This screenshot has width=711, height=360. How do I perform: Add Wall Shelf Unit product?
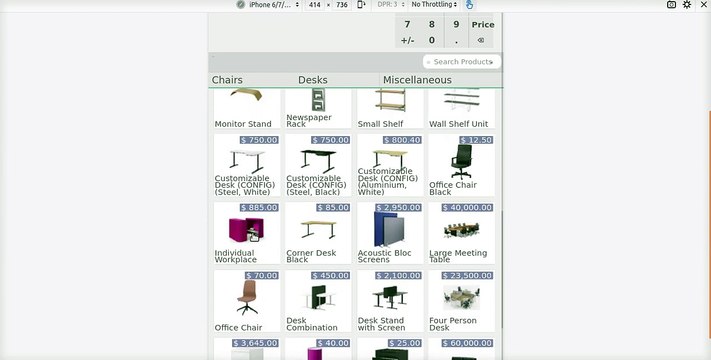point(462,108)
